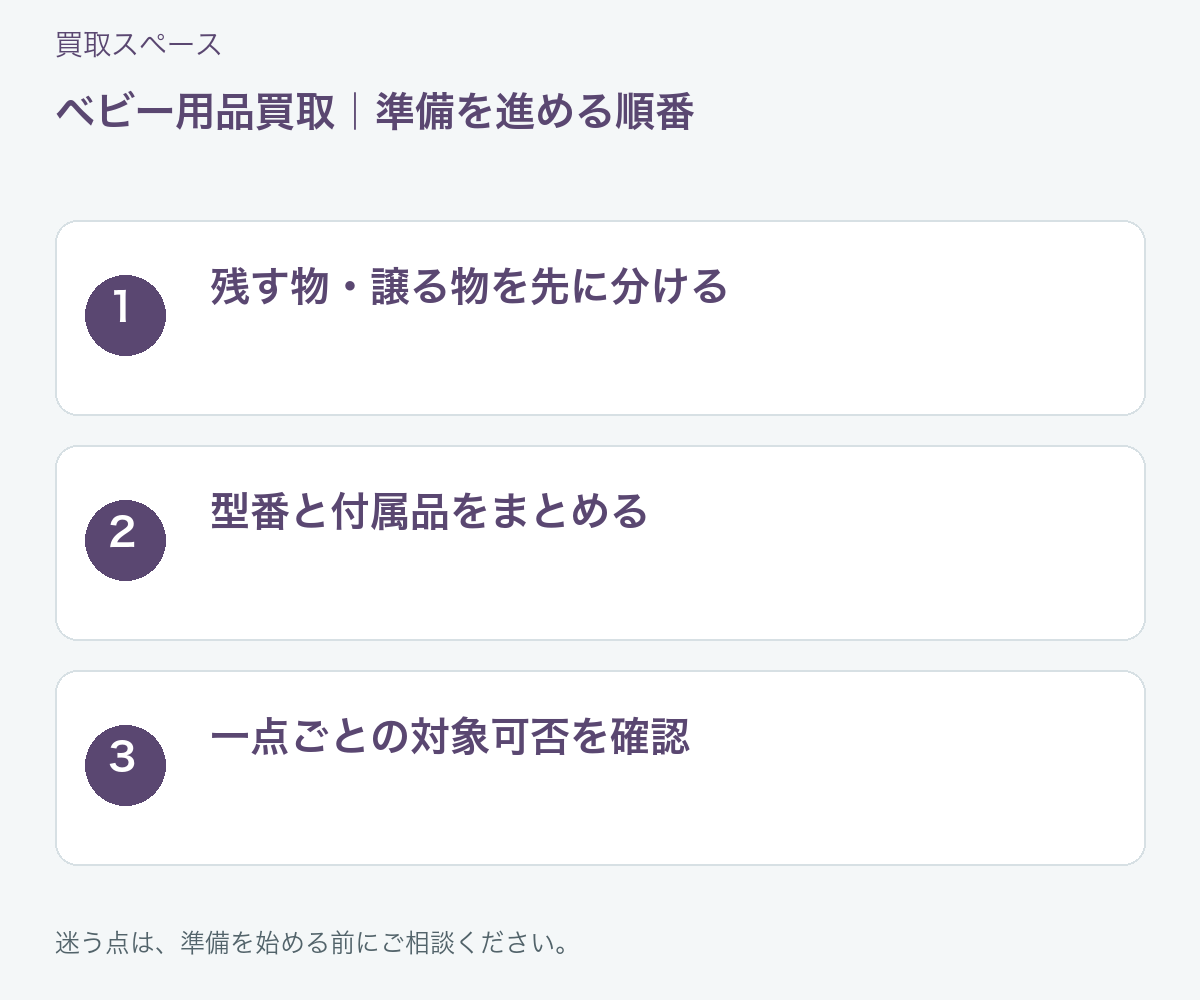Click the word 残す物 in step one

point(270,287)
